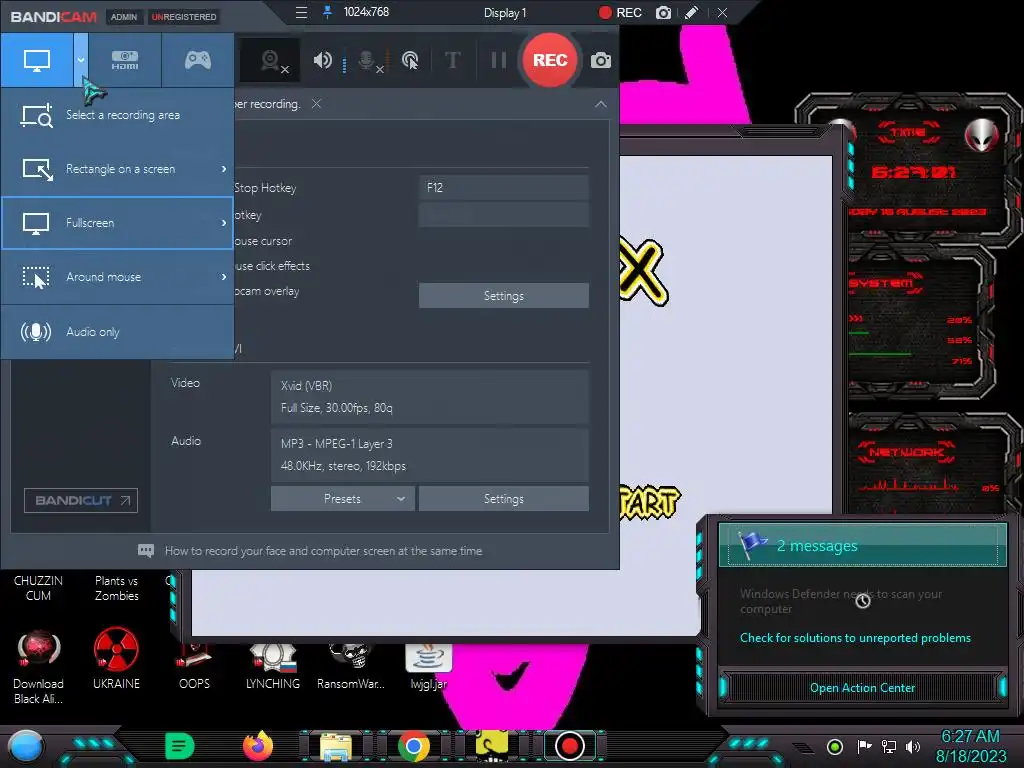Click the empty hotkey field below F12
This screenshot has height=768, width=1024.
click(504, 215)
